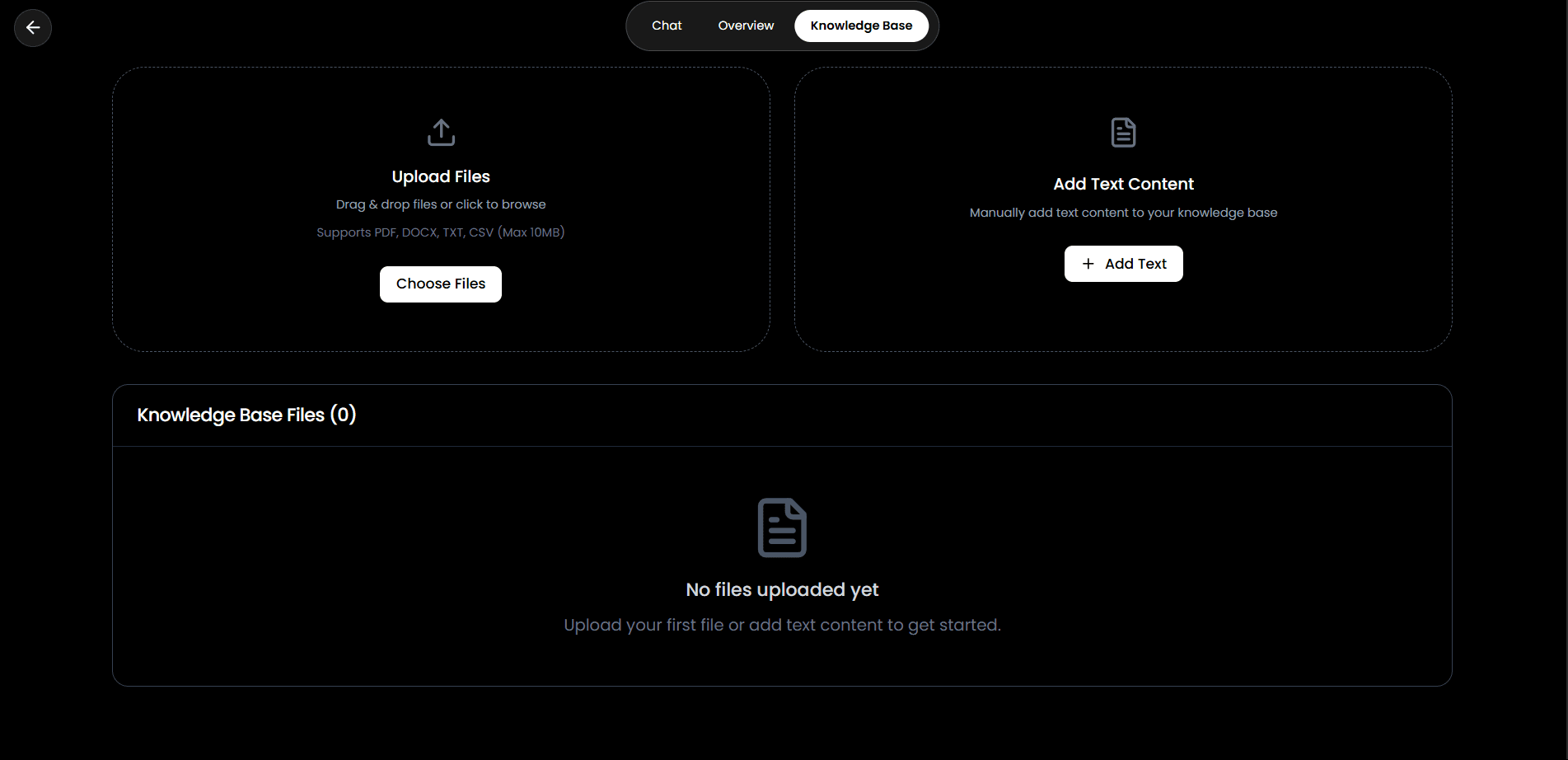Select the Knowledge Base tab
The height and width of the screenshot is (760, 1568).
point(861,26)
